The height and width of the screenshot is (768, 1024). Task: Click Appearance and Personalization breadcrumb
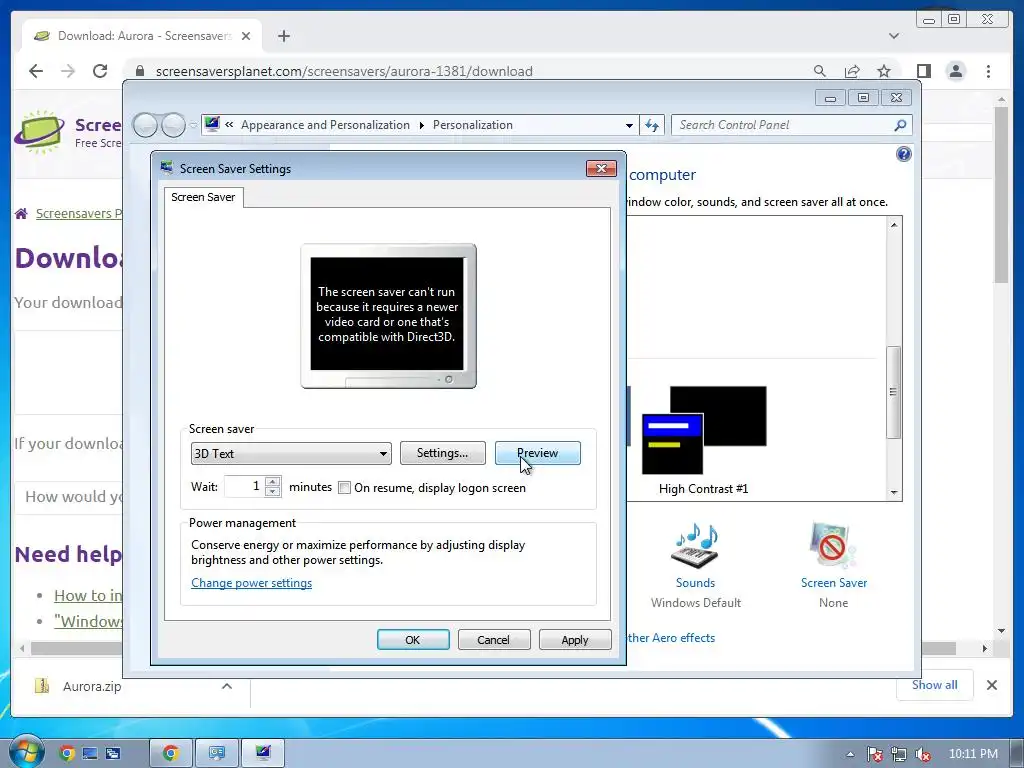[x=325, y=125]
